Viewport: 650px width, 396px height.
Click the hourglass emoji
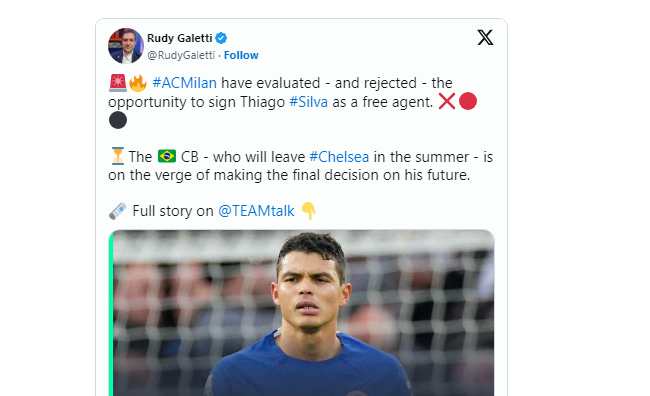click(x=118, y=156)
